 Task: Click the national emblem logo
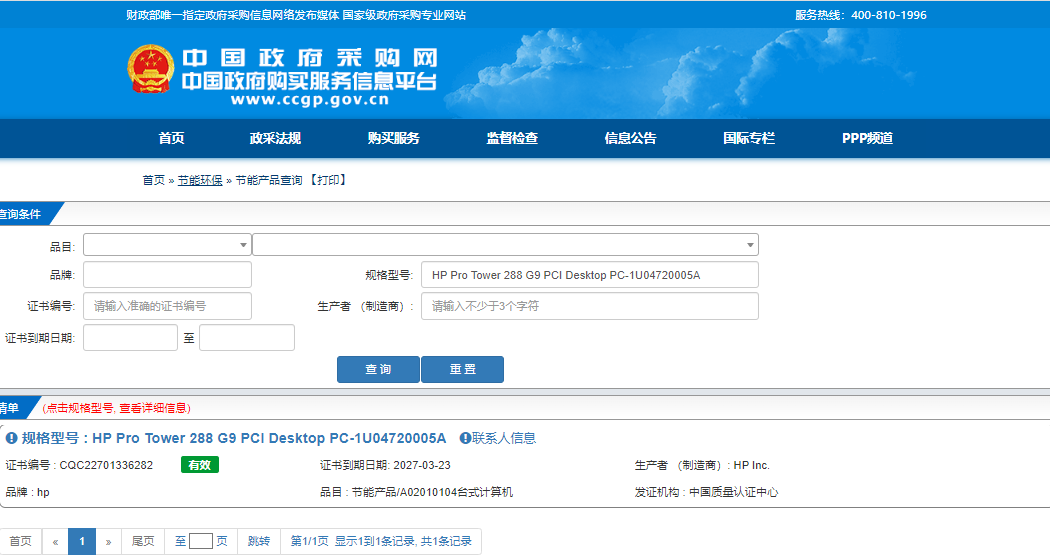151,68
